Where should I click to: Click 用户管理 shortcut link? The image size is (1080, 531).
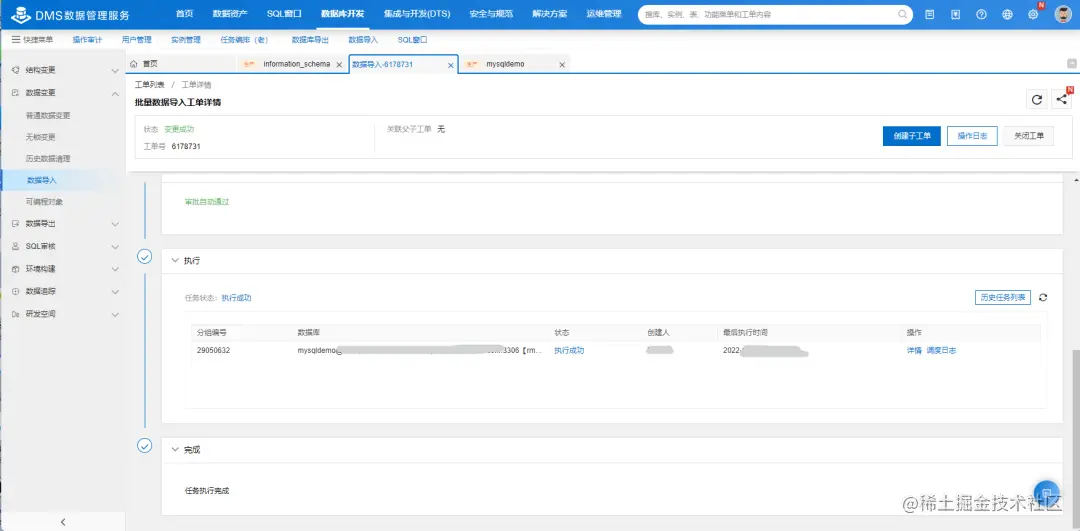click(136, 40)
